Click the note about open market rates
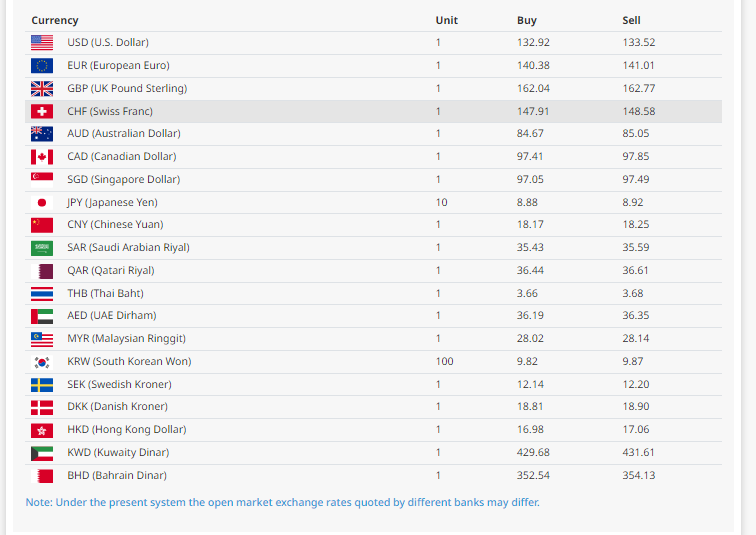Viewport: 756px width, 535px height. point(282,502)
